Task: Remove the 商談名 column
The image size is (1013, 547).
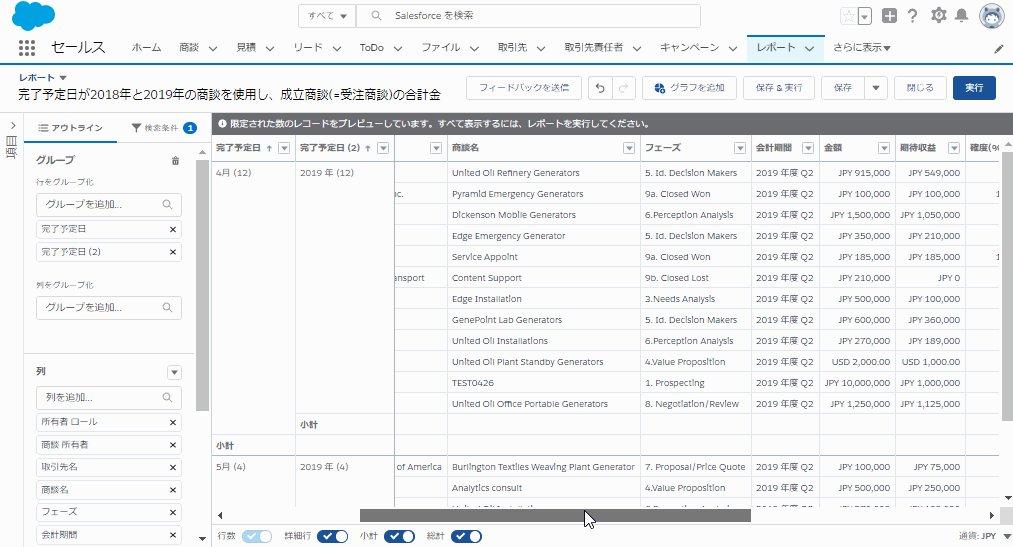Action: 172,490
